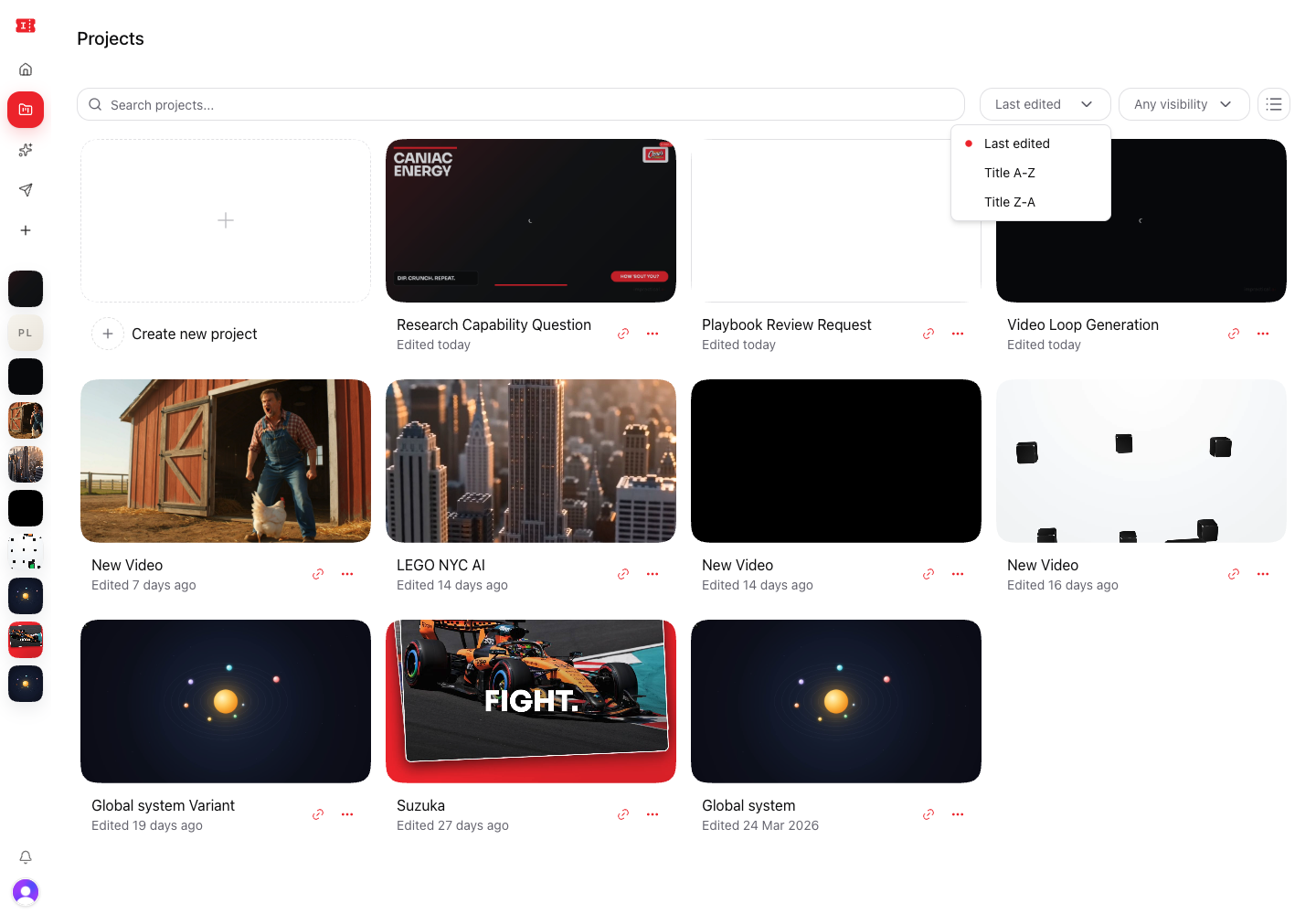Click the empty new project placeholder card
Screen dimensions: 1316x914
pos(226,220)
